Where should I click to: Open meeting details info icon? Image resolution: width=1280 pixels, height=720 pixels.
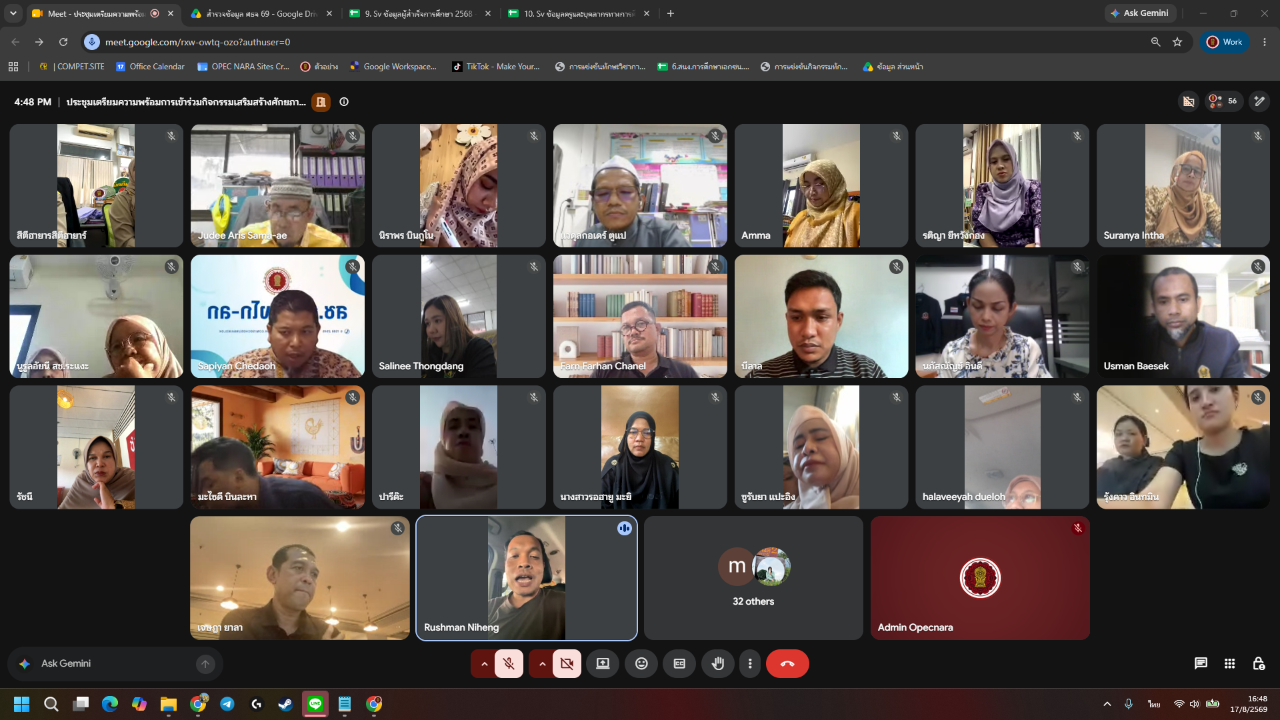344,102
